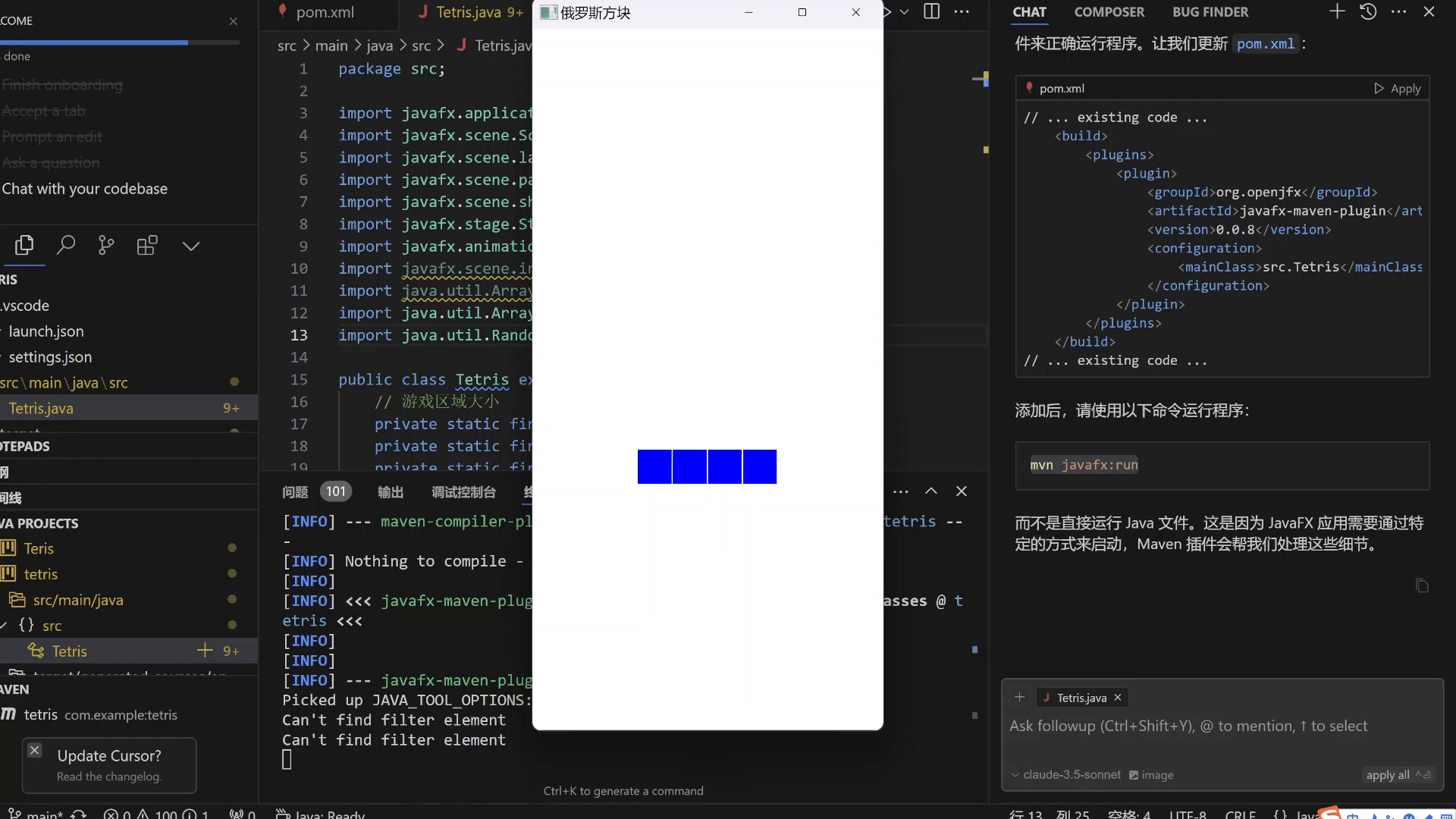The height and width of the screenshot is (819, 1456).
Task: Expand more sidebar views chevron
Action: click(191, 246)
